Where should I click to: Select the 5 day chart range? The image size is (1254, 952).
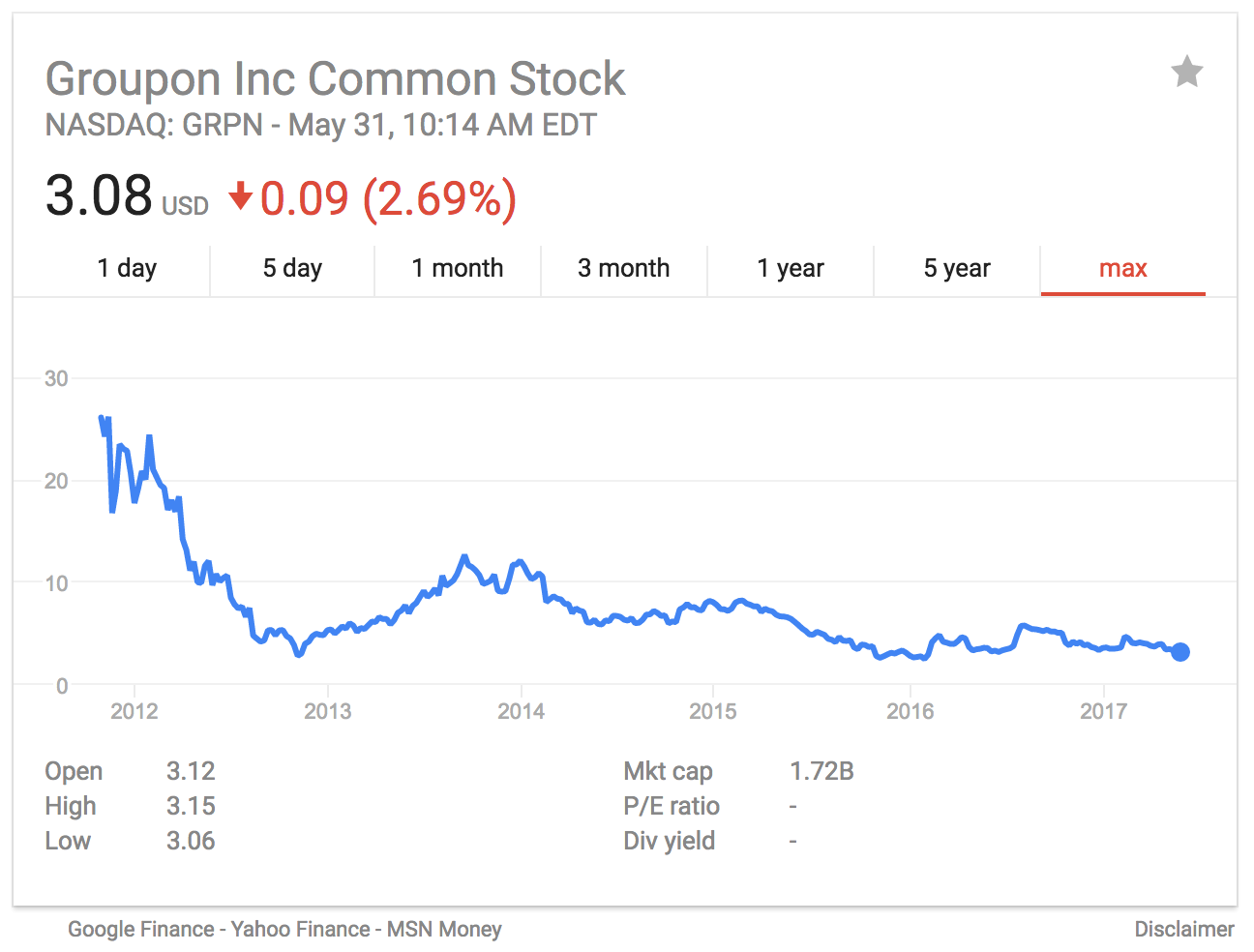click(x=292, y=268)
